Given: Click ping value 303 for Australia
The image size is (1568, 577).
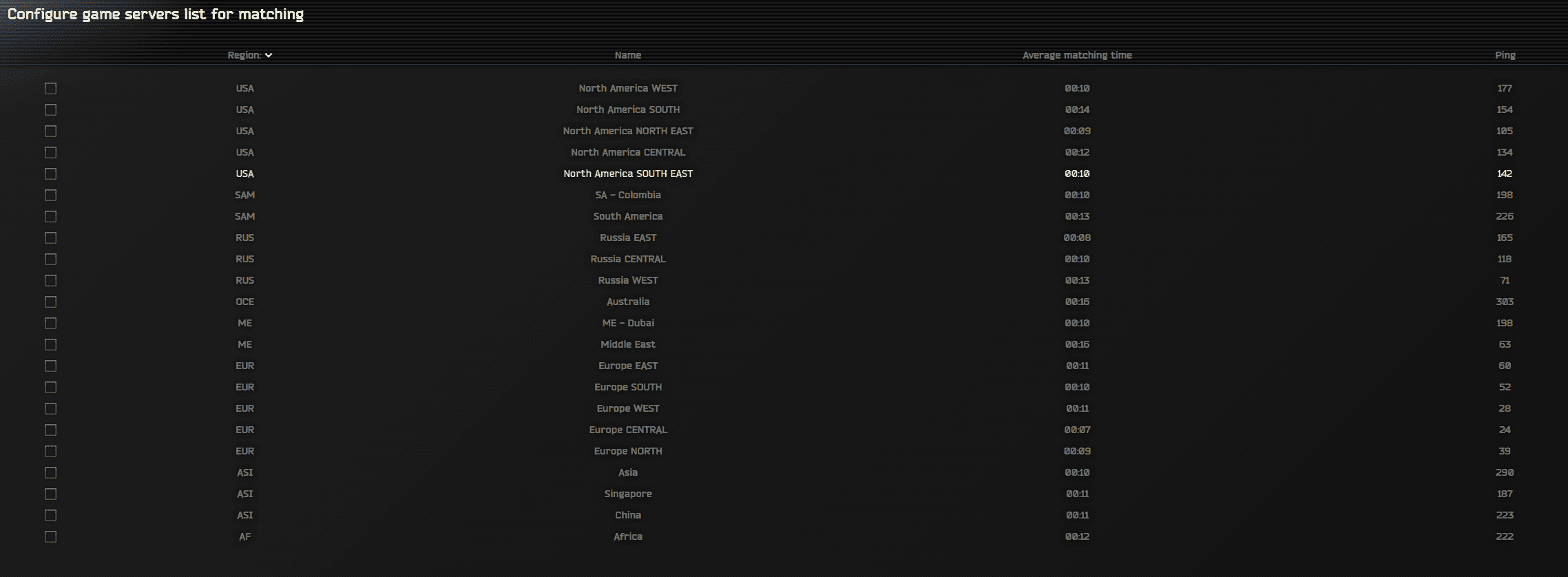Looking at the screenshot, I should pyautogui.click(x=1505, y=302).
